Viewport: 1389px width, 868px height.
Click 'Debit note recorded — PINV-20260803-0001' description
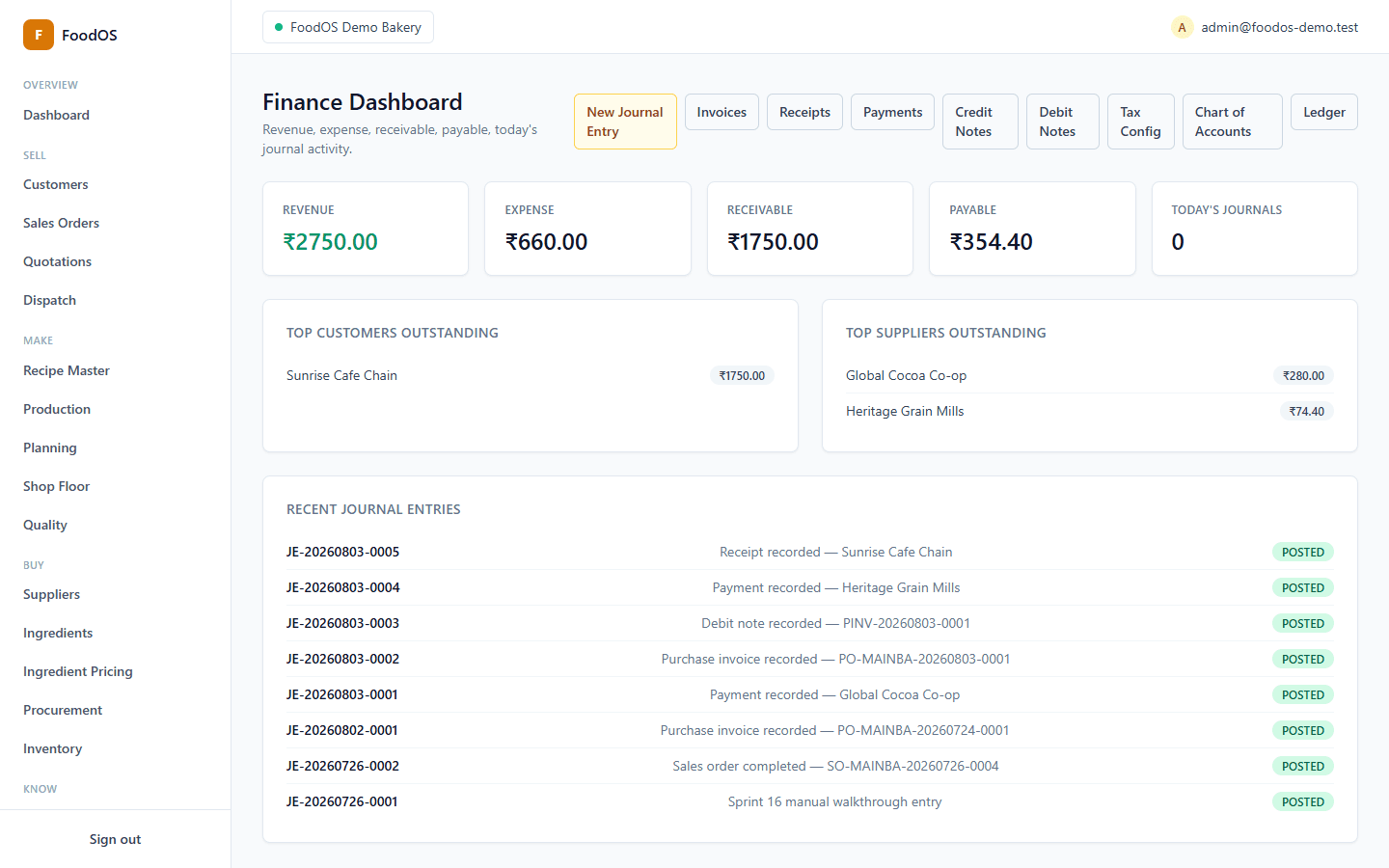(835, 623)
